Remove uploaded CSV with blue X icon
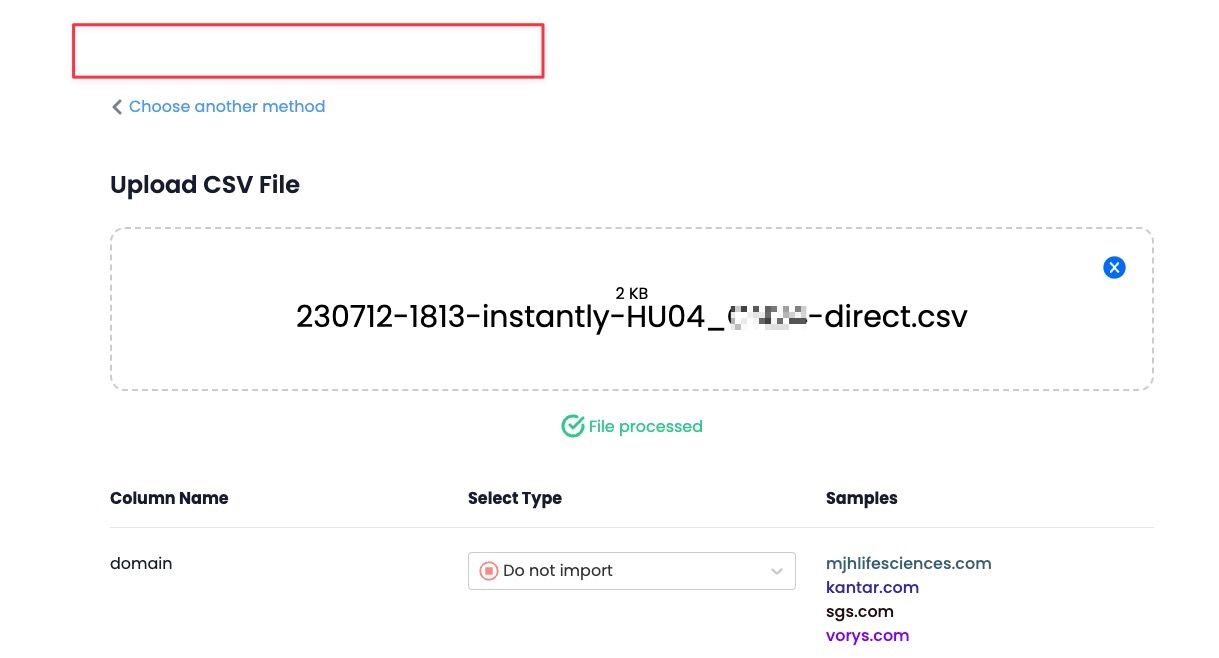Viewport: 1219px width, 658px height. point(1114,267)
